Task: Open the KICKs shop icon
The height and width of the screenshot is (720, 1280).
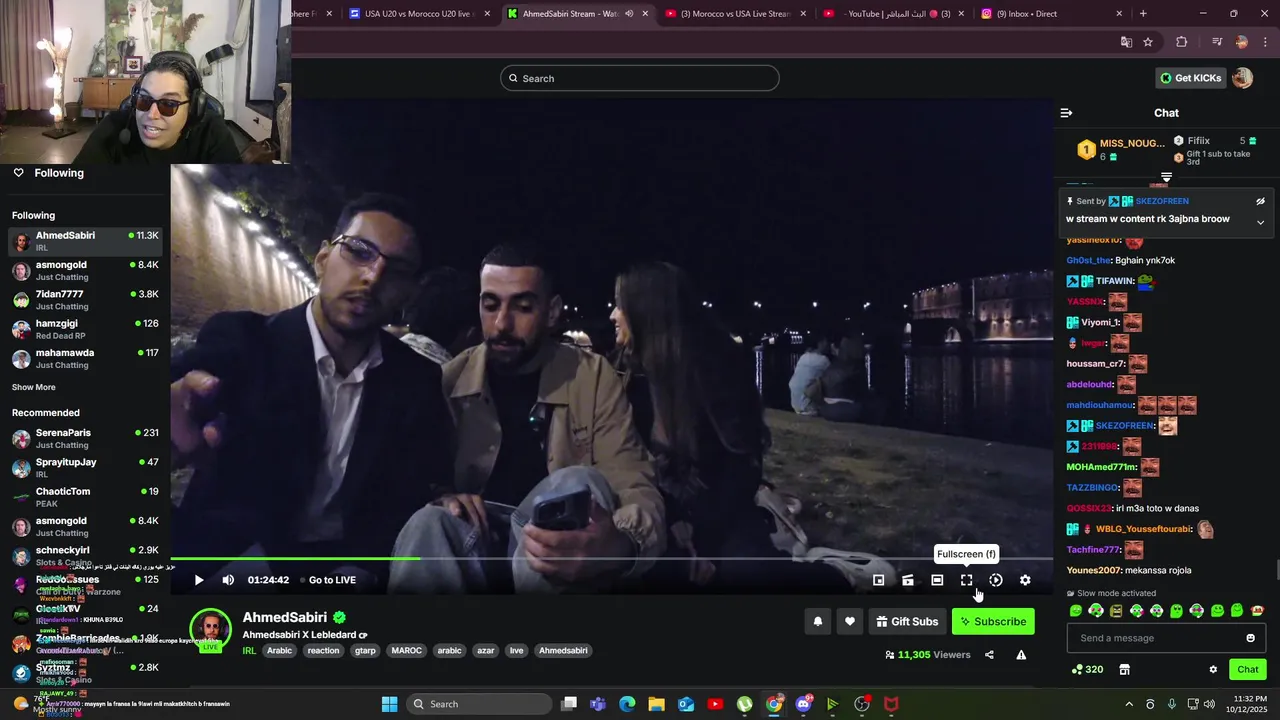Action: coord(1124,669)
